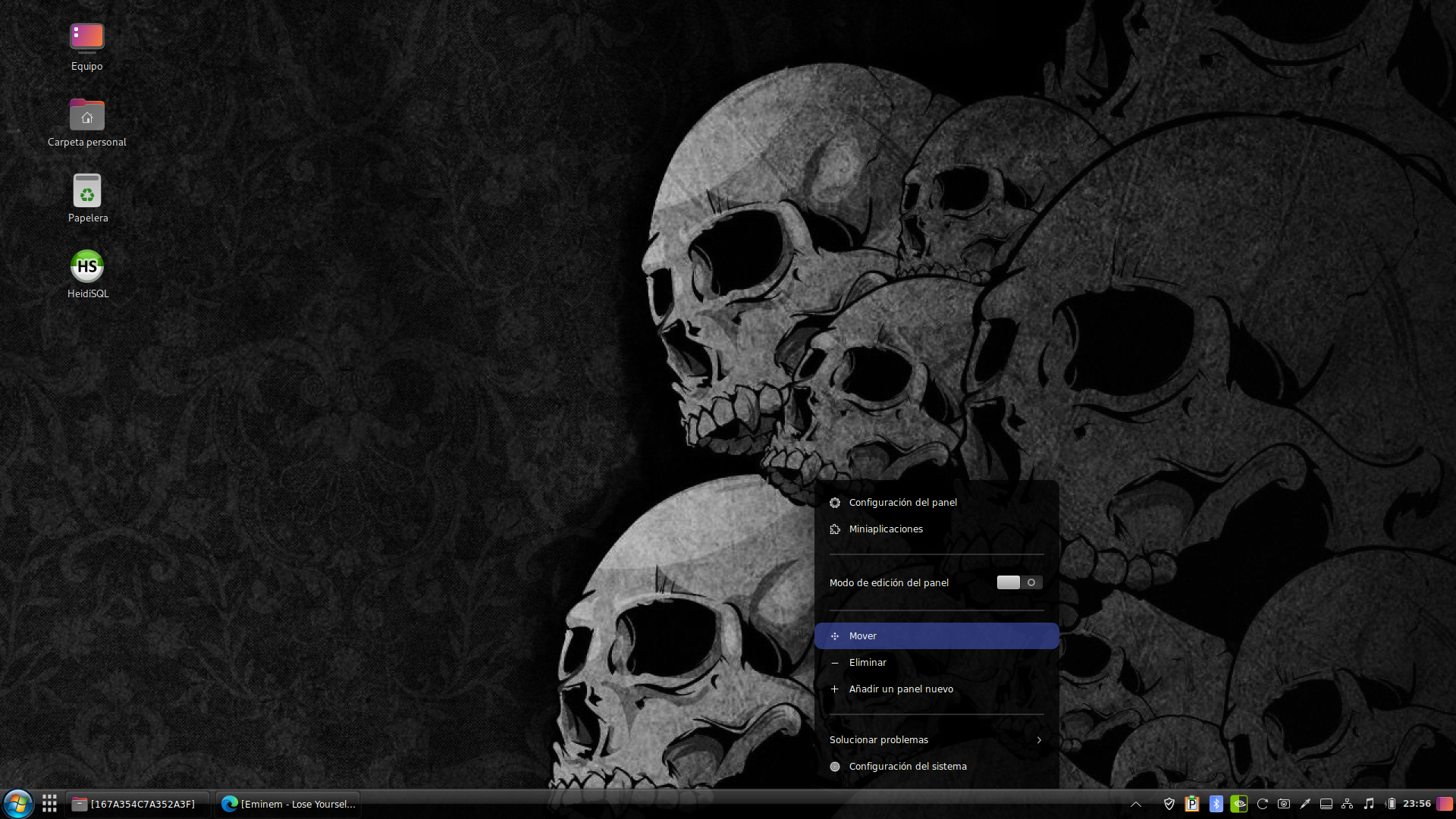
Task: Expand hidden system tray icons
Action: tap(1136, 805)
